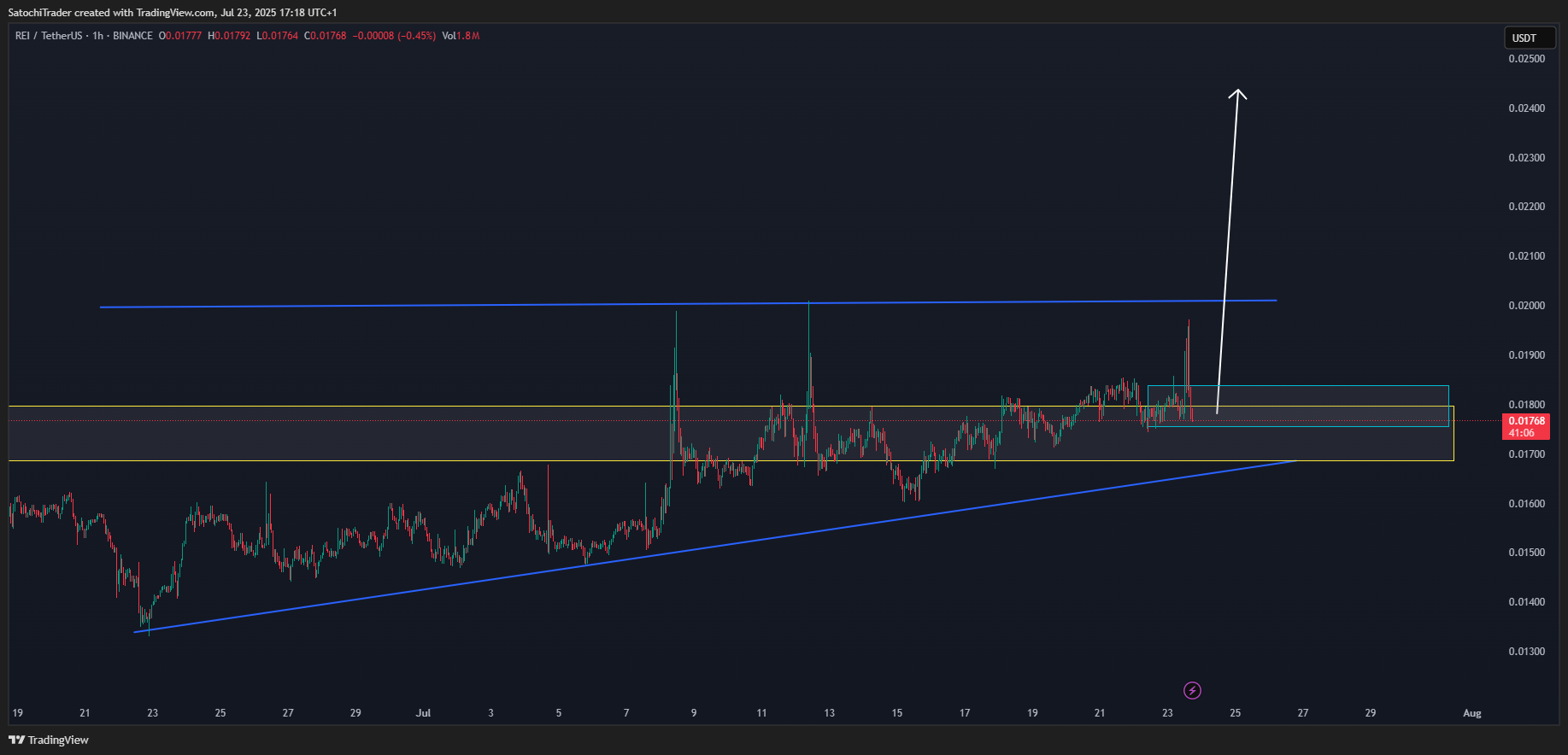The height and width of the screenshot is (755, 1568).
Task: Click the 0.01900 price axis label
Action: (x=1526, y=355)
